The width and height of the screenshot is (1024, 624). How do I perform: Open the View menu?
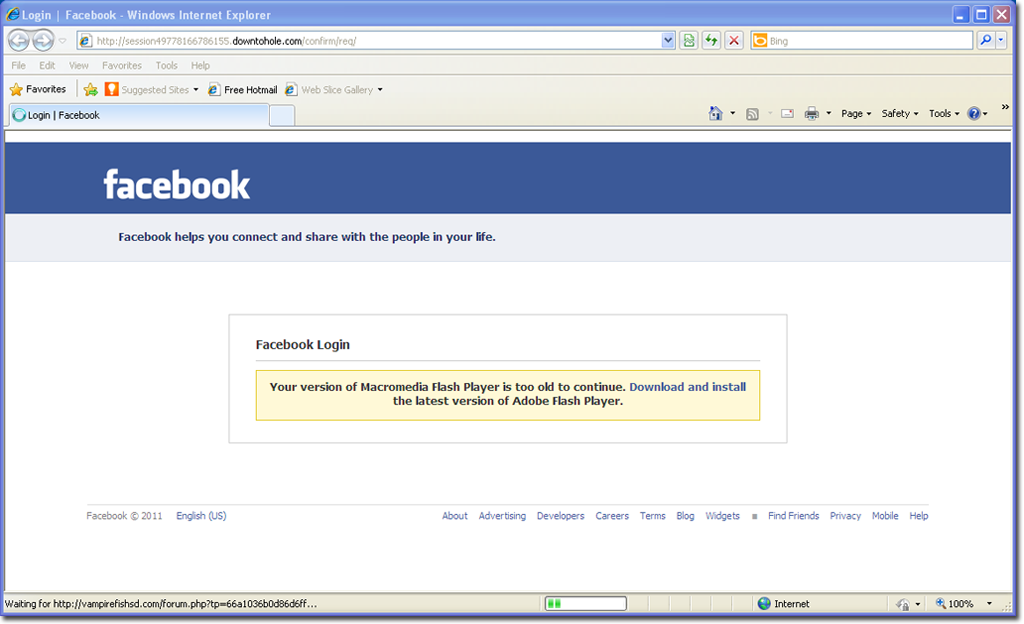pyautogui.click(x=78, y=65)
